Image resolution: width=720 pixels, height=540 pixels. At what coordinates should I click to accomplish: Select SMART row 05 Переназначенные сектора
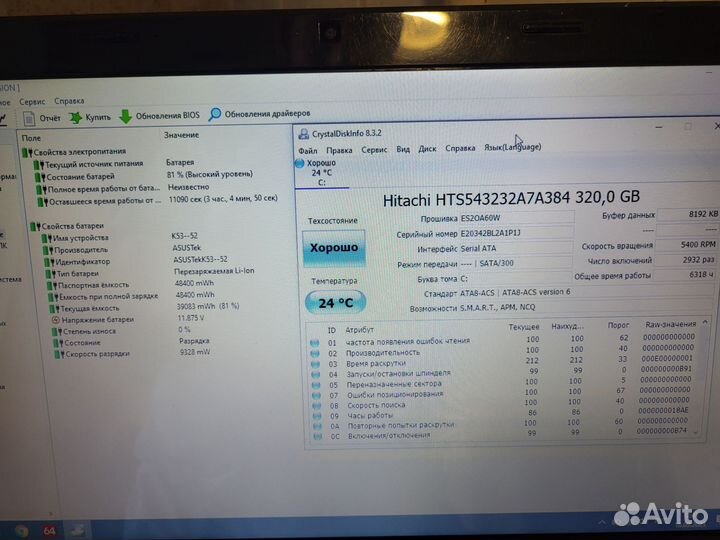(503, 382)
